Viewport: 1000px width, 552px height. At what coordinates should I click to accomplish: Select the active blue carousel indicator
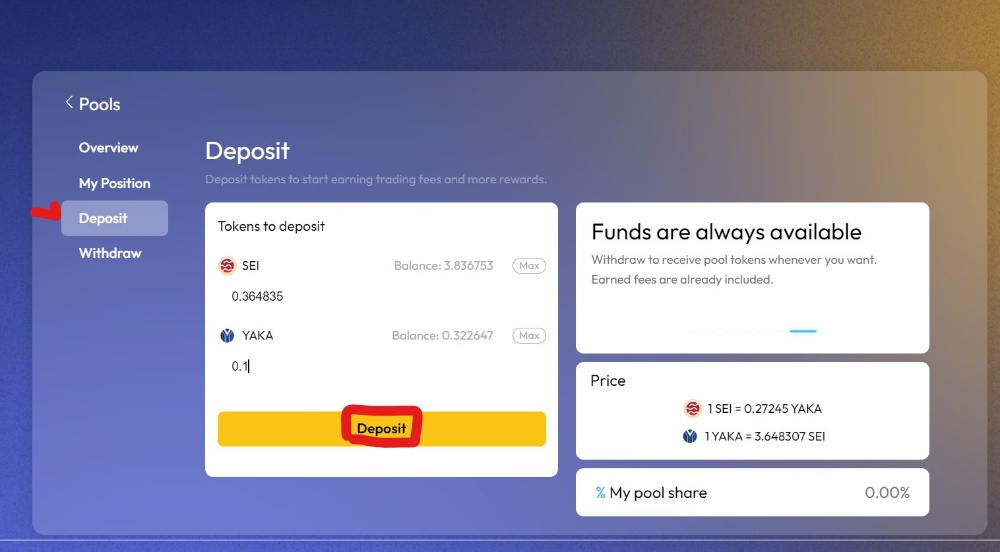point(803,330)
